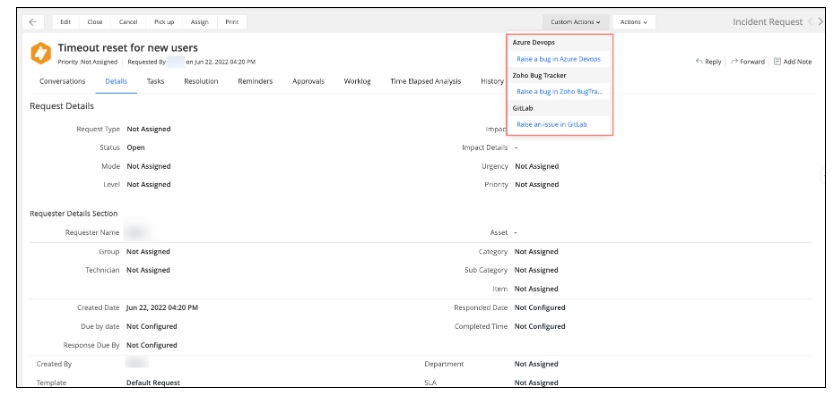Go to next request arrow
The height and width of the screenshot is (395, 839).
tap(821, 22)
